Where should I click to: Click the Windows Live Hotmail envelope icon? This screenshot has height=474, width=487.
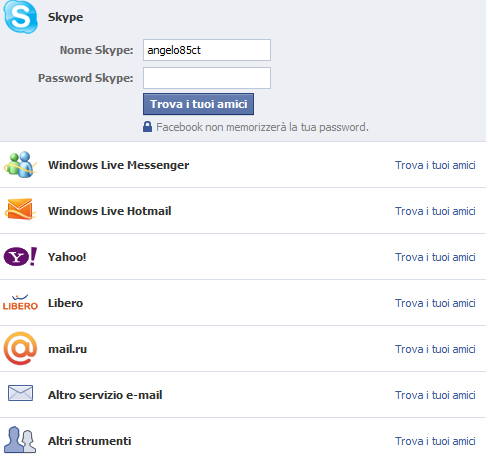(x=20, y=210)
